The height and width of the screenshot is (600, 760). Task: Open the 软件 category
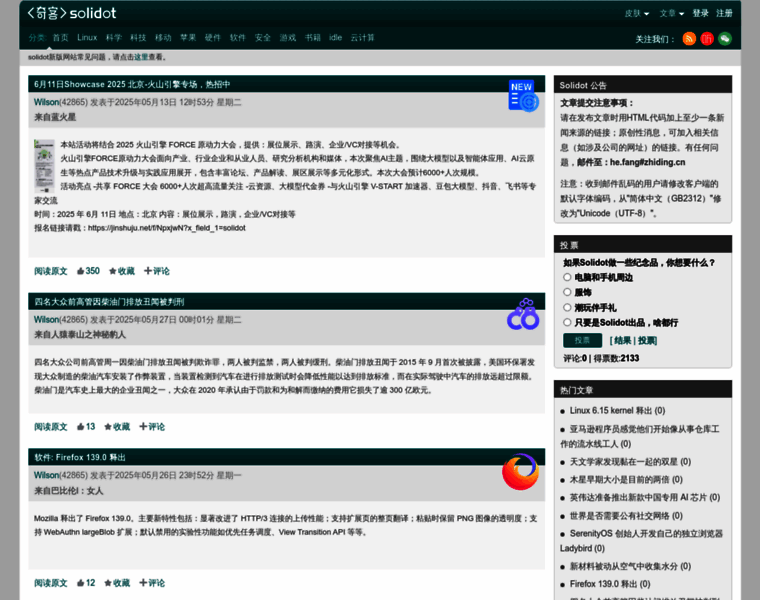tap(238, 37)
